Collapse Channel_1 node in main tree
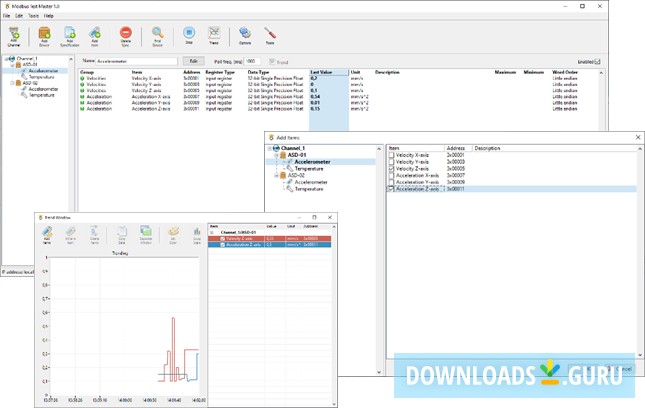645x408 pixels. (x=6, y=59)
